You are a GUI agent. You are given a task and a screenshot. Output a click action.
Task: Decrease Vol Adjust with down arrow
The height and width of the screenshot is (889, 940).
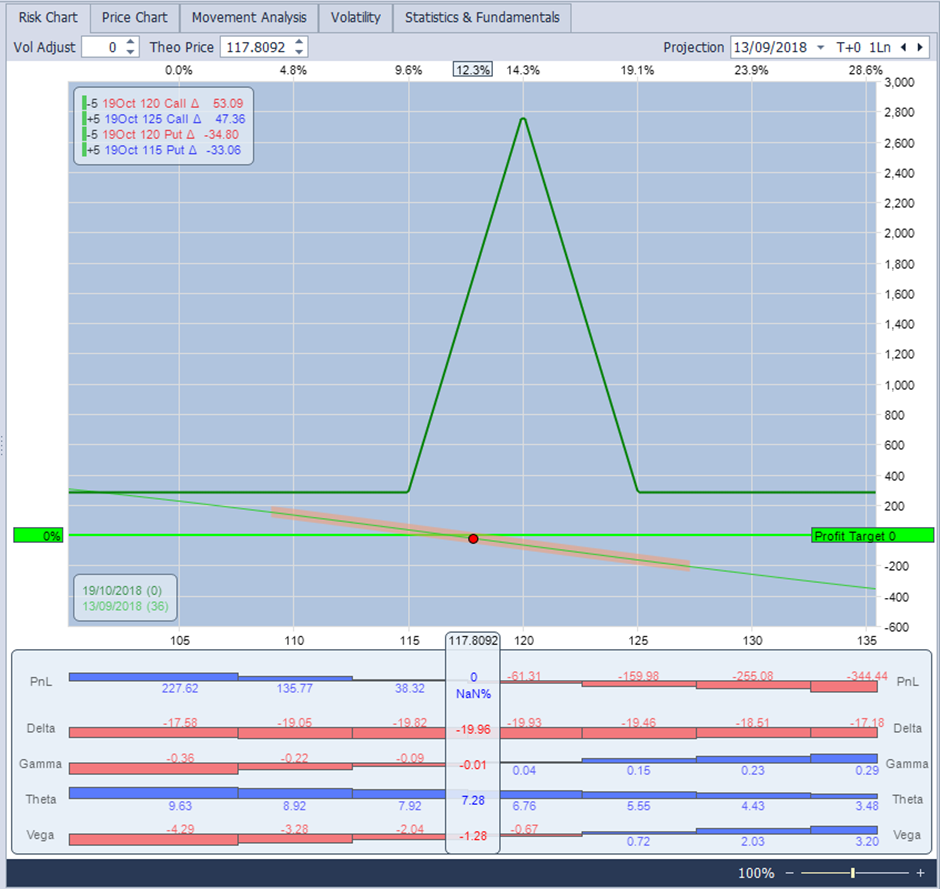[x=131, y=52]
